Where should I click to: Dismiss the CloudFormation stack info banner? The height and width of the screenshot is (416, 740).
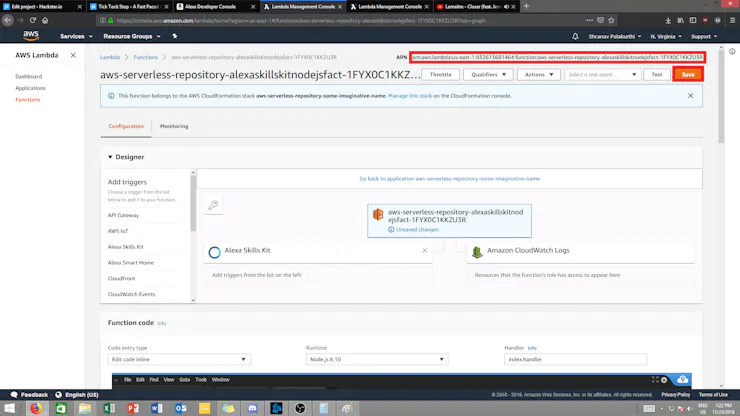point(690,96)
